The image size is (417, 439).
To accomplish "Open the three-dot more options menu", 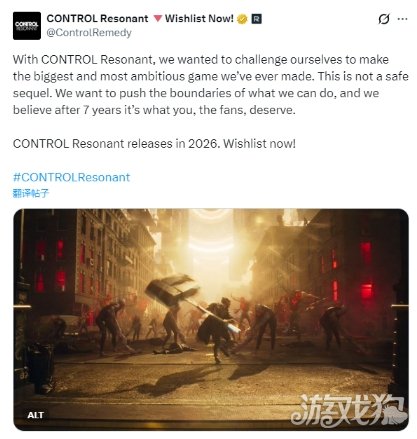I will 403,19.
